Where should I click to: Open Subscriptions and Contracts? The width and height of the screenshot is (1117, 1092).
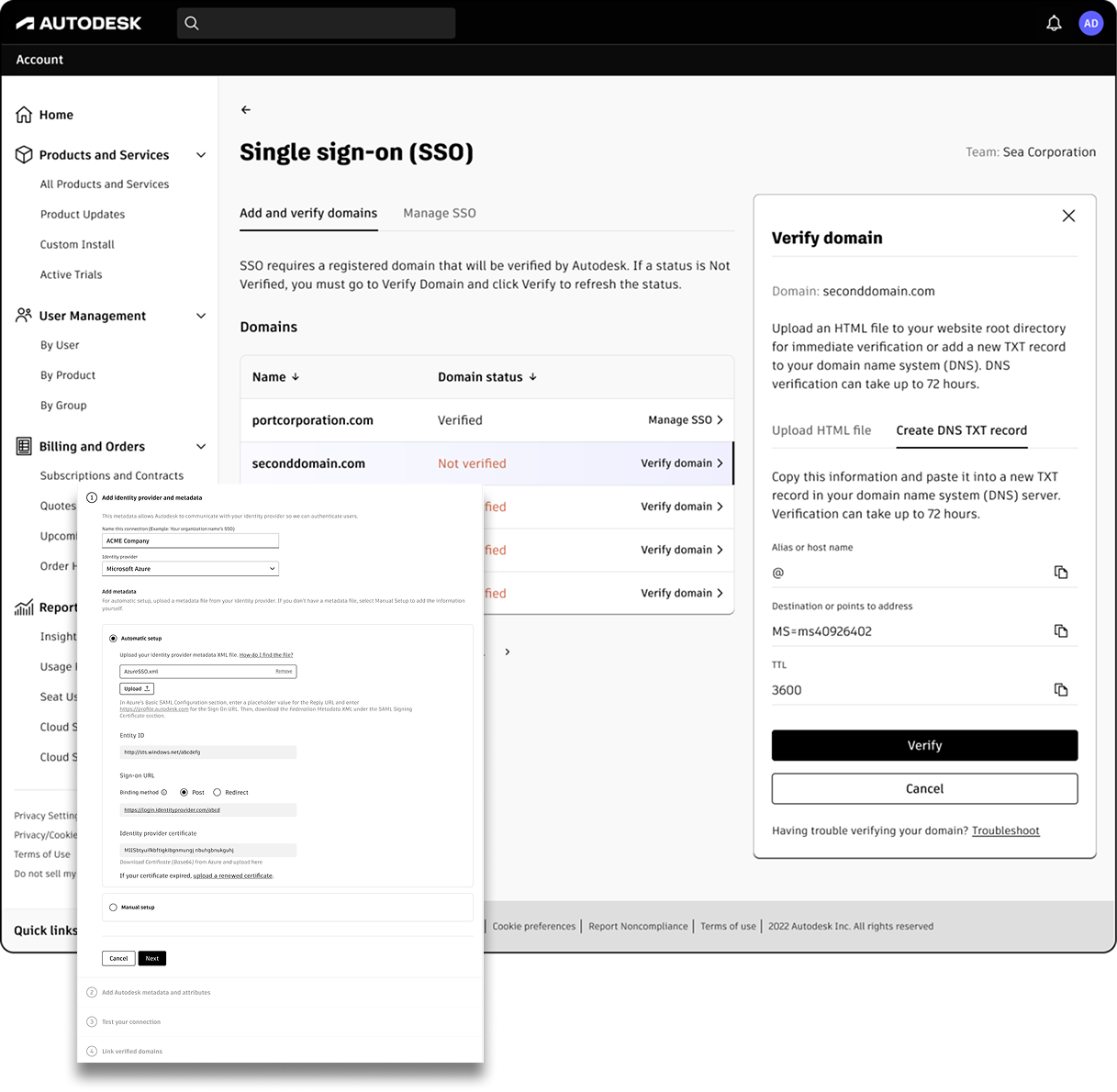[x=112, y=476]
